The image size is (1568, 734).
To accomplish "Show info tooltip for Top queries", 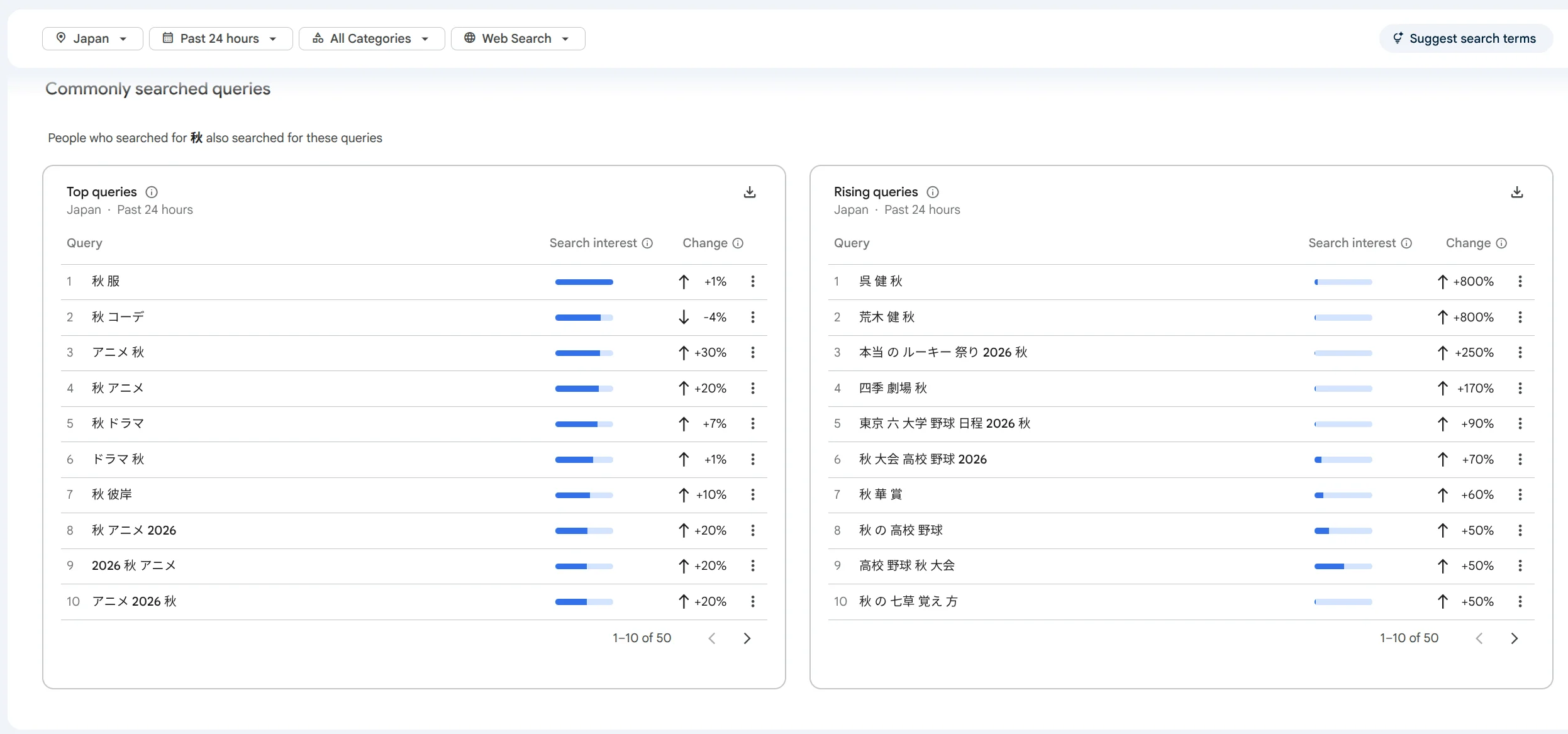I will (152, 192).
